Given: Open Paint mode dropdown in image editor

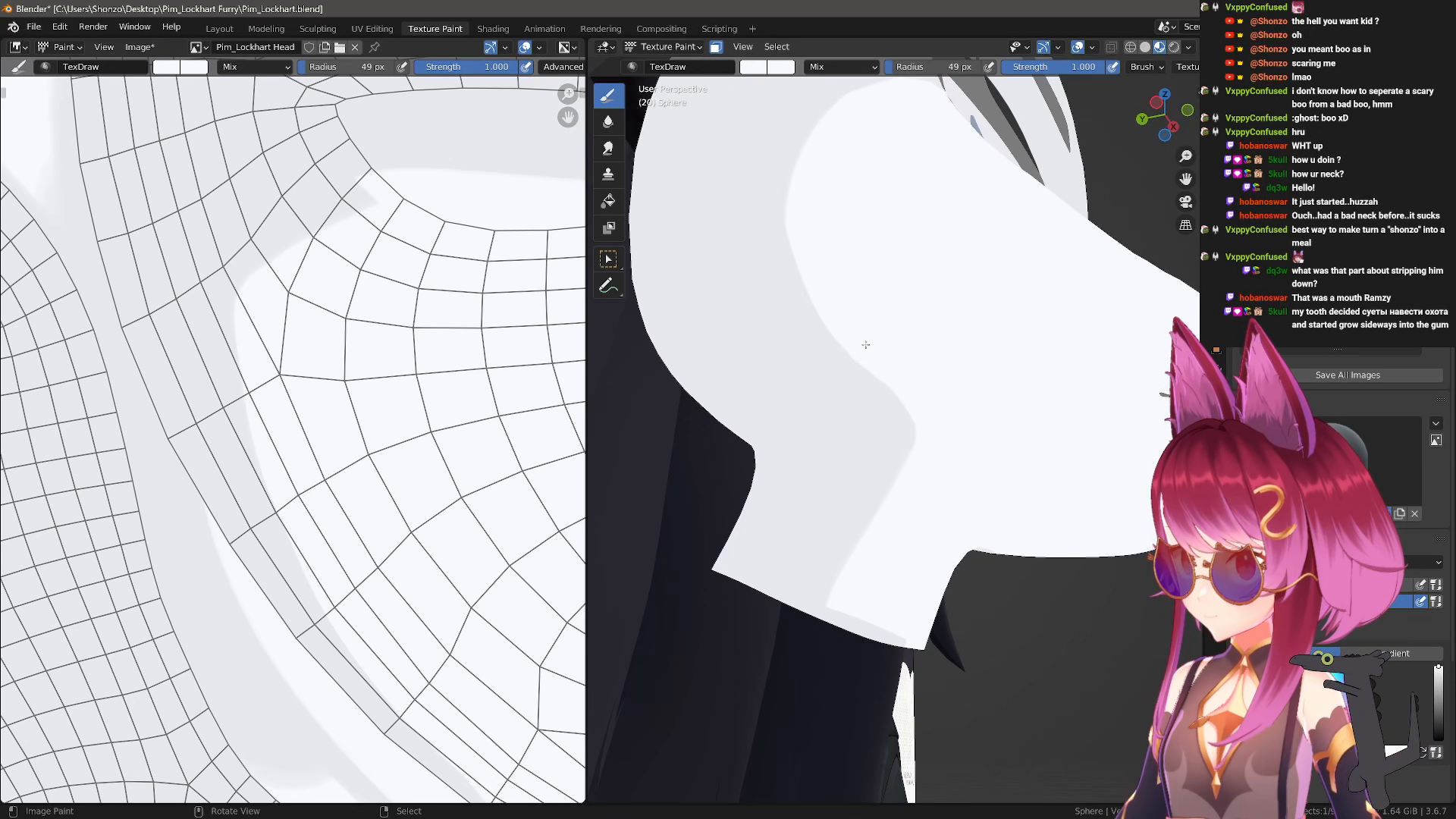Looking at the screenshot, I should (60, 47).
